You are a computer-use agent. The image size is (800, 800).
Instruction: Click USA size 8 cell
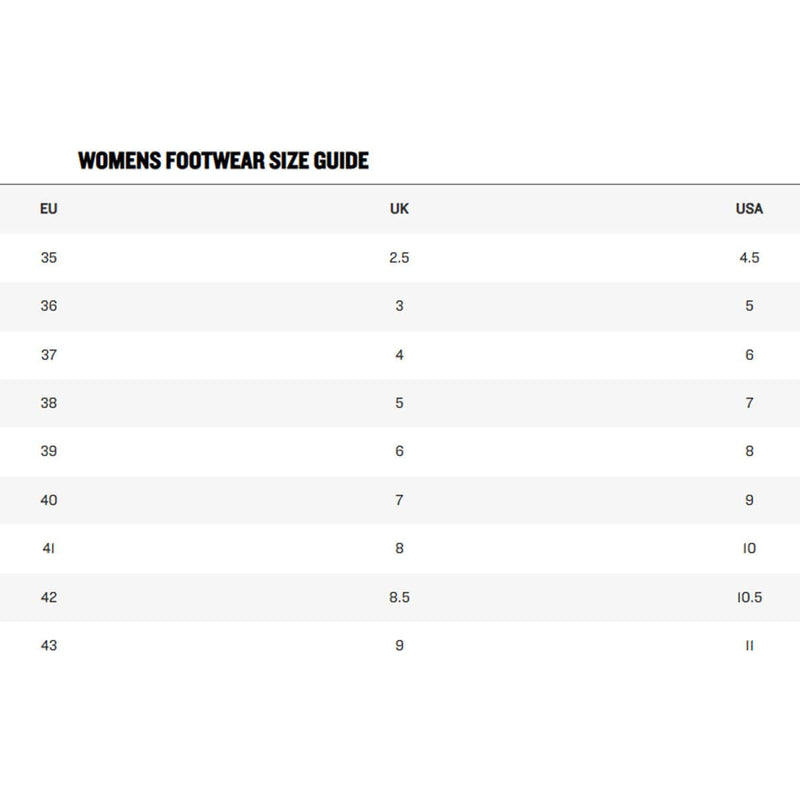coord(749,452)
